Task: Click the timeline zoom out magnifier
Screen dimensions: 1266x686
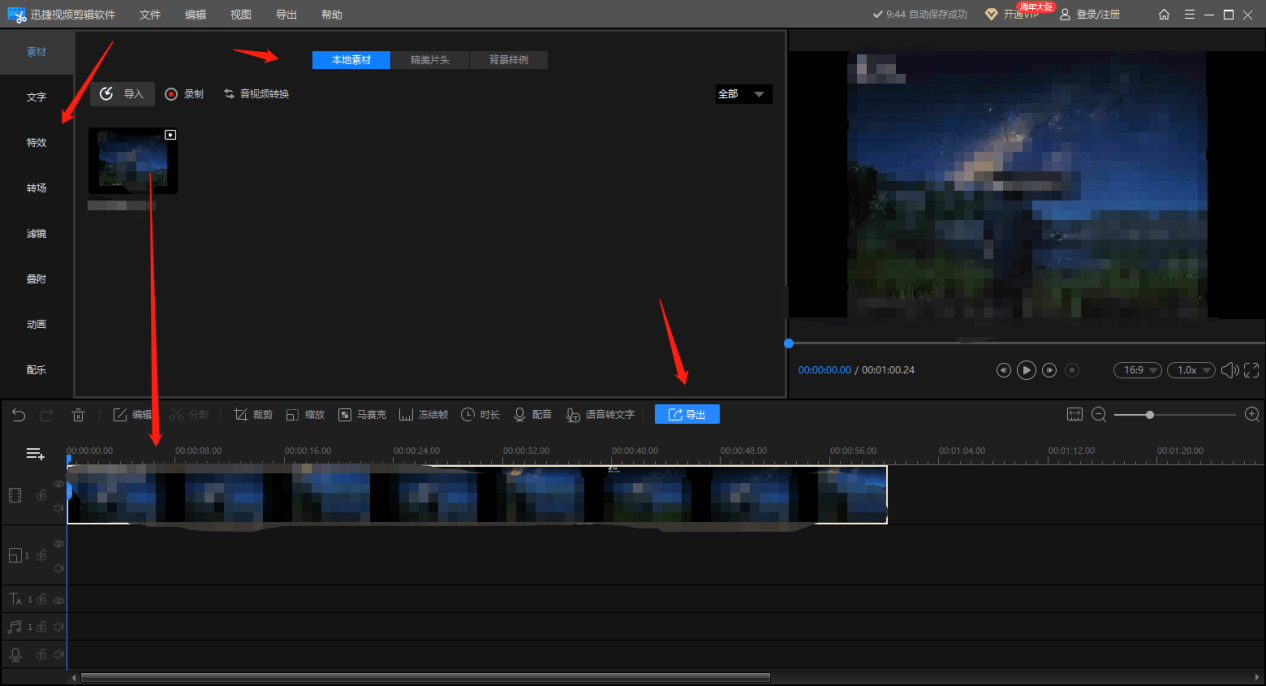Action: [x=1099, y=414]
